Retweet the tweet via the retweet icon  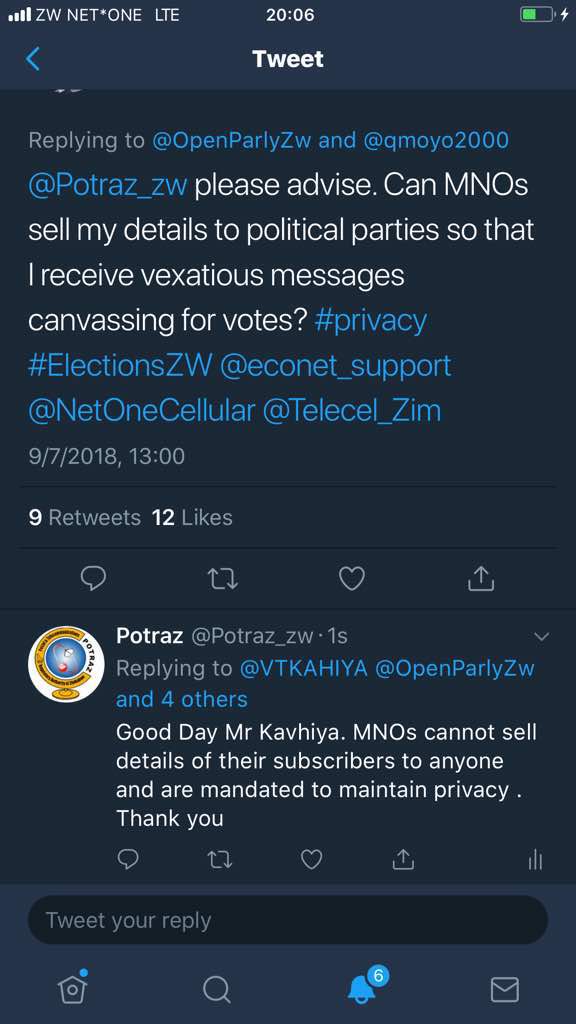[222, 578]
